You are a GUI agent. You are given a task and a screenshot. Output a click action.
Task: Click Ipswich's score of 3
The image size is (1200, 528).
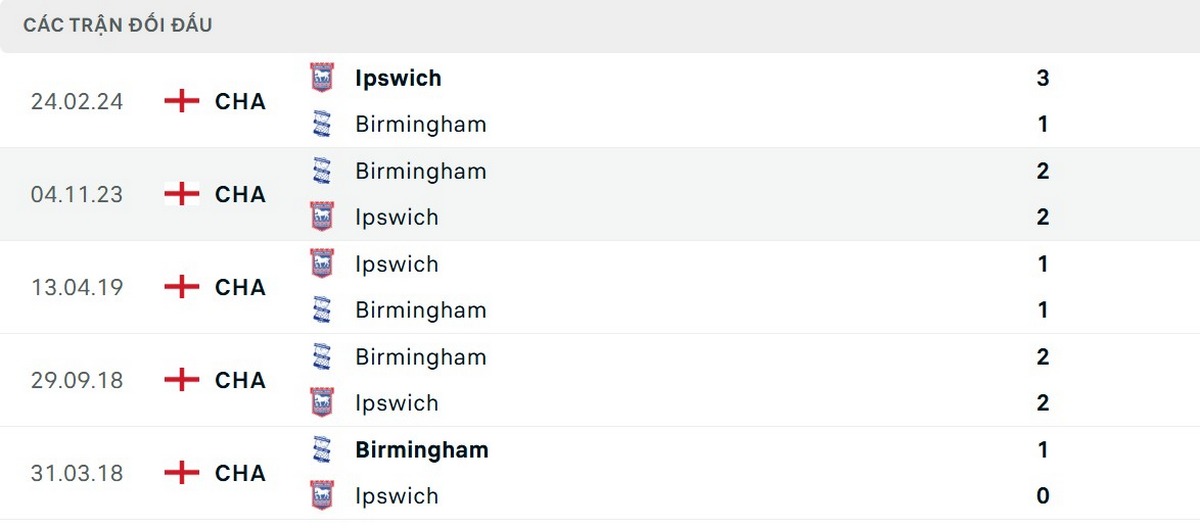coord(1042,78)
